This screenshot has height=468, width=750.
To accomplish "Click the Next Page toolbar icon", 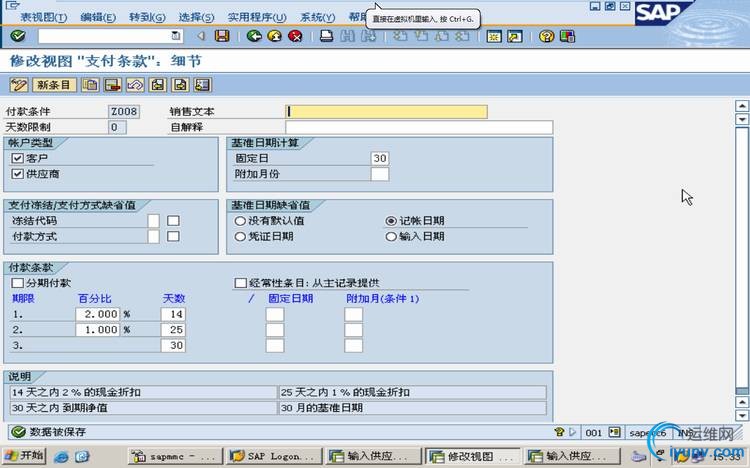I will point(442,36).
